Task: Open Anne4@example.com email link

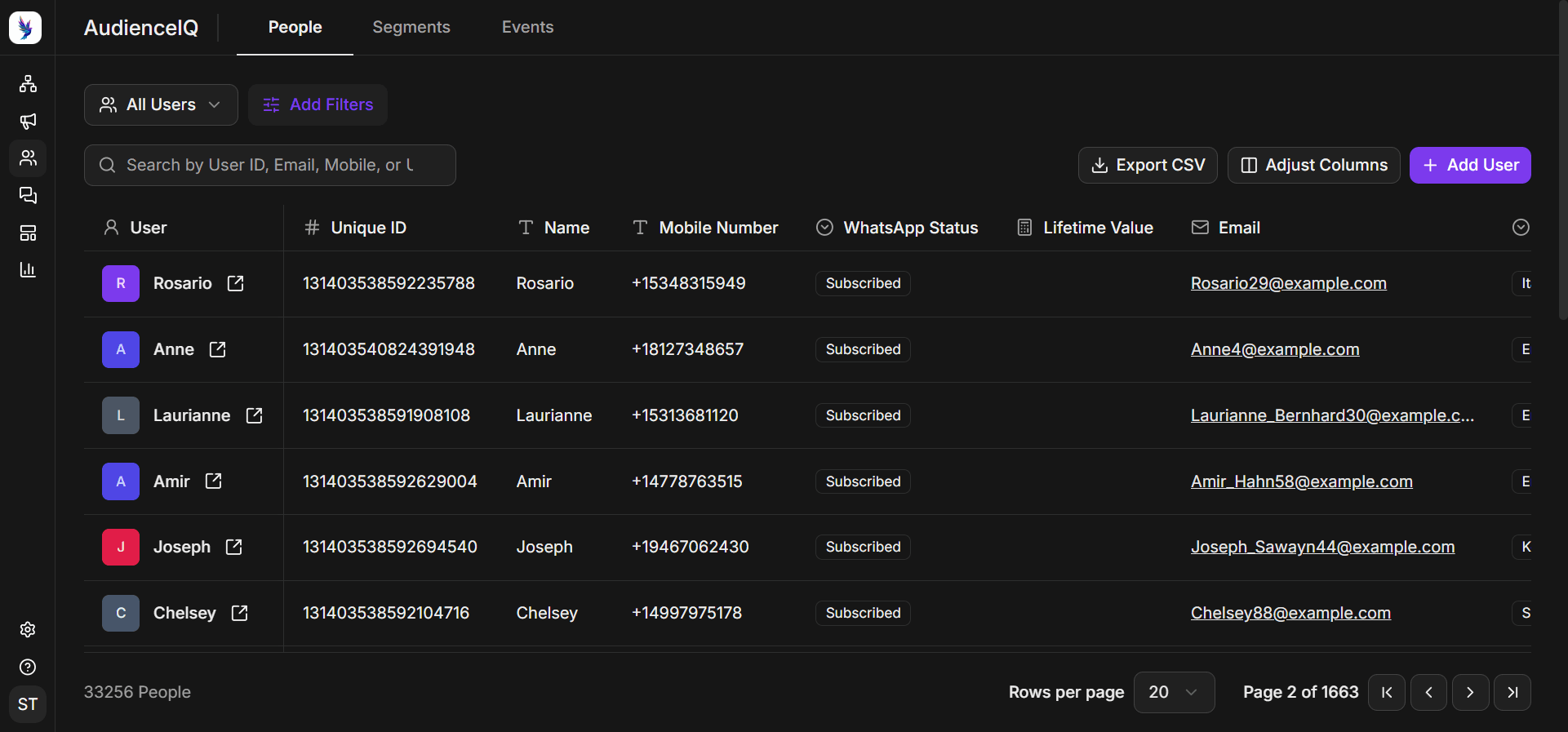Action: tap(1275, 349)
